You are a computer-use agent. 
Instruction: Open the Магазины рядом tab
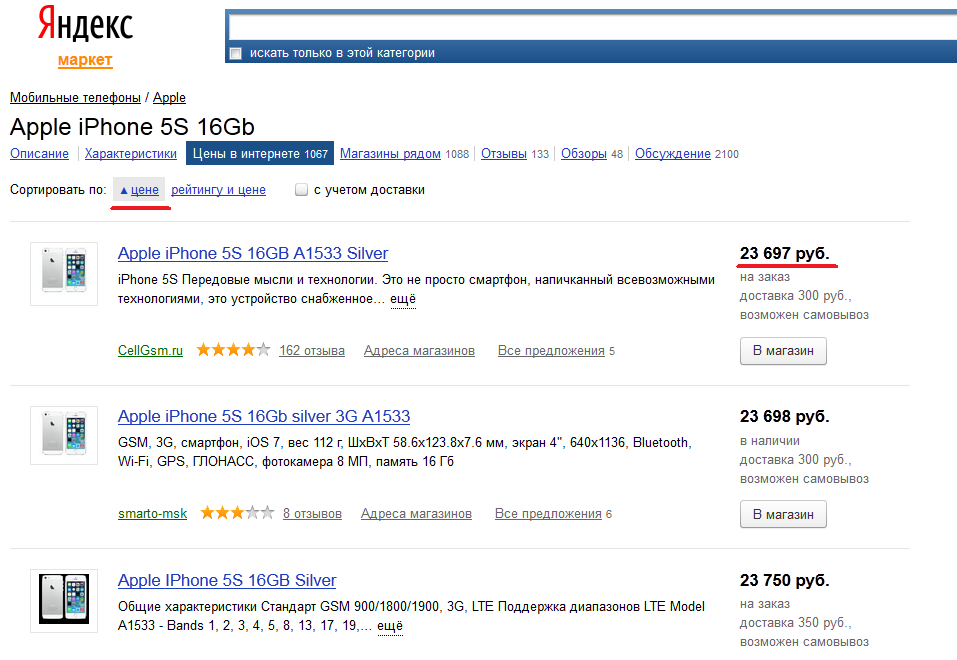coord(390,154)
